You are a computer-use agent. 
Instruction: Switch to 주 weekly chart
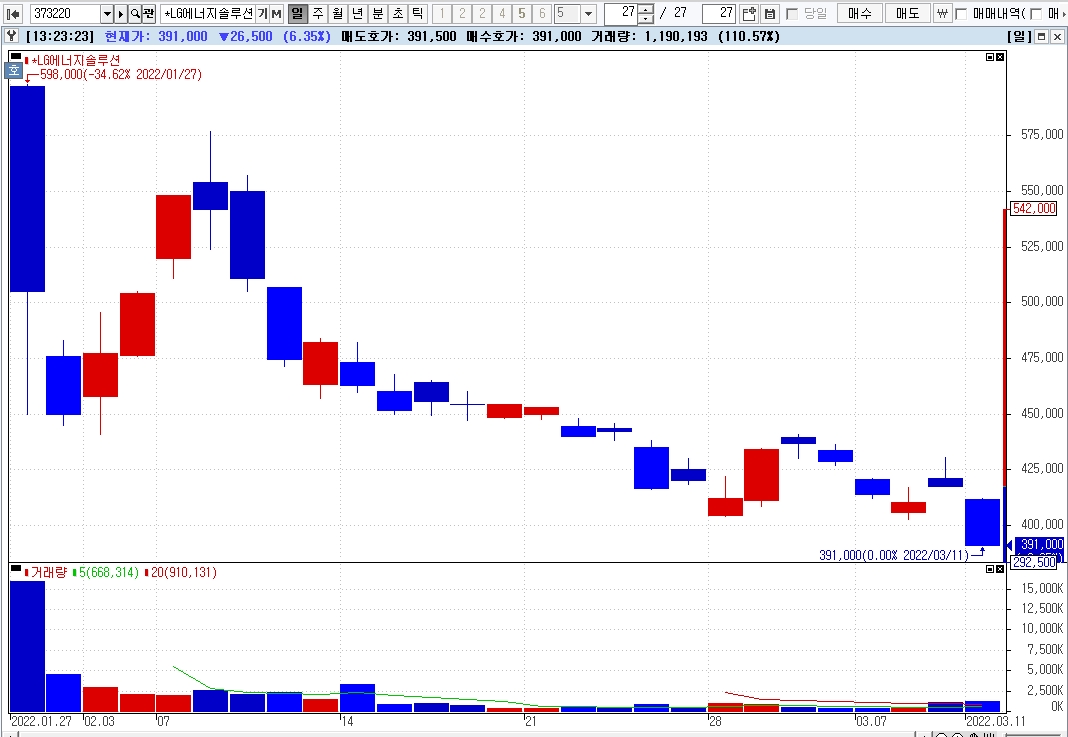coord(317,13)
